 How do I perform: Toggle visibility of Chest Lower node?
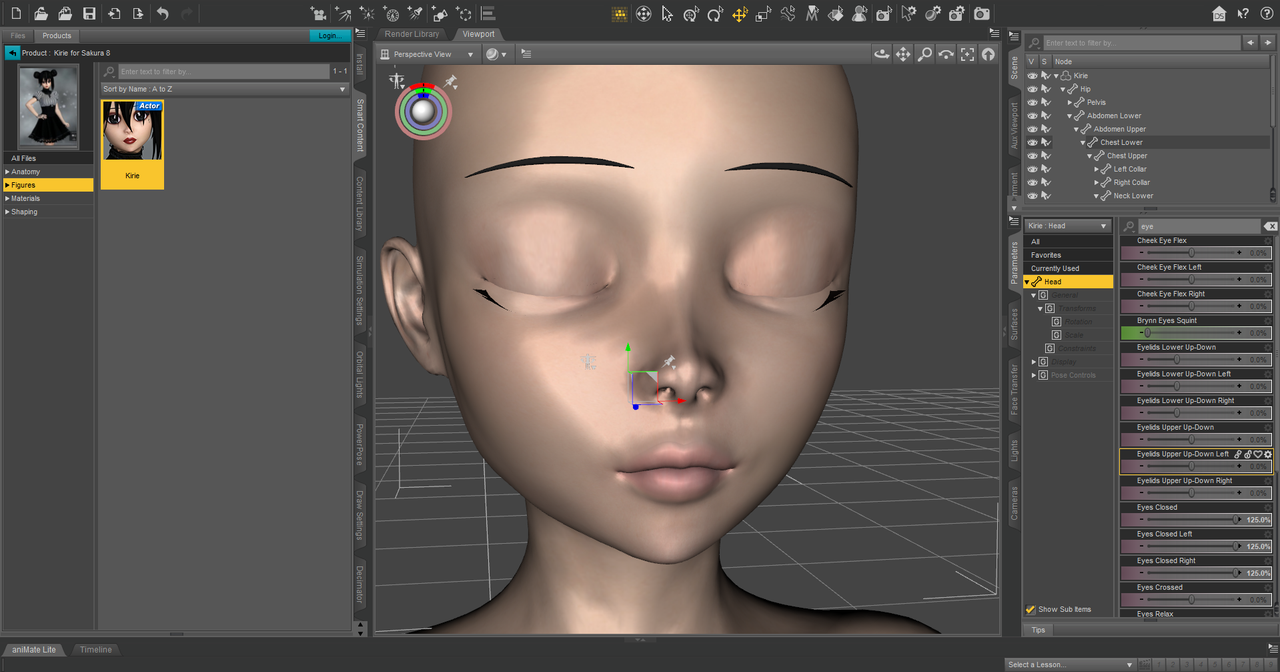click(x=1033, y=142)
